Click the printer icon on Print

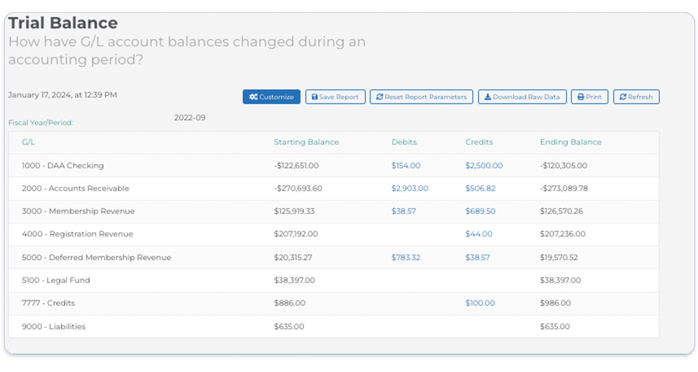tap(580, 97)
